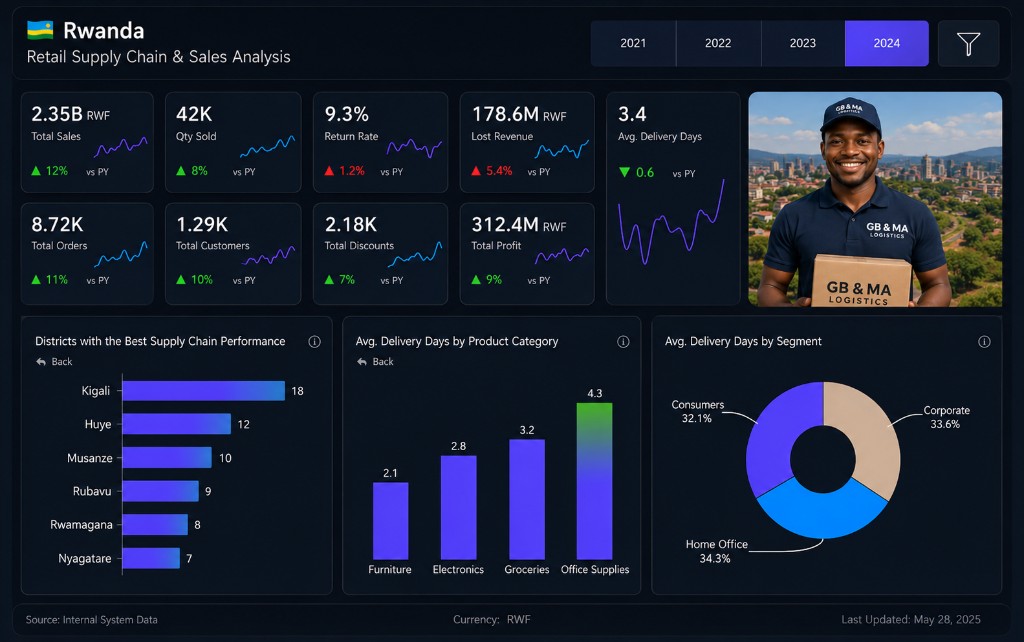
Task: Select the Kigali bar
Action: (x=203, y=391)
